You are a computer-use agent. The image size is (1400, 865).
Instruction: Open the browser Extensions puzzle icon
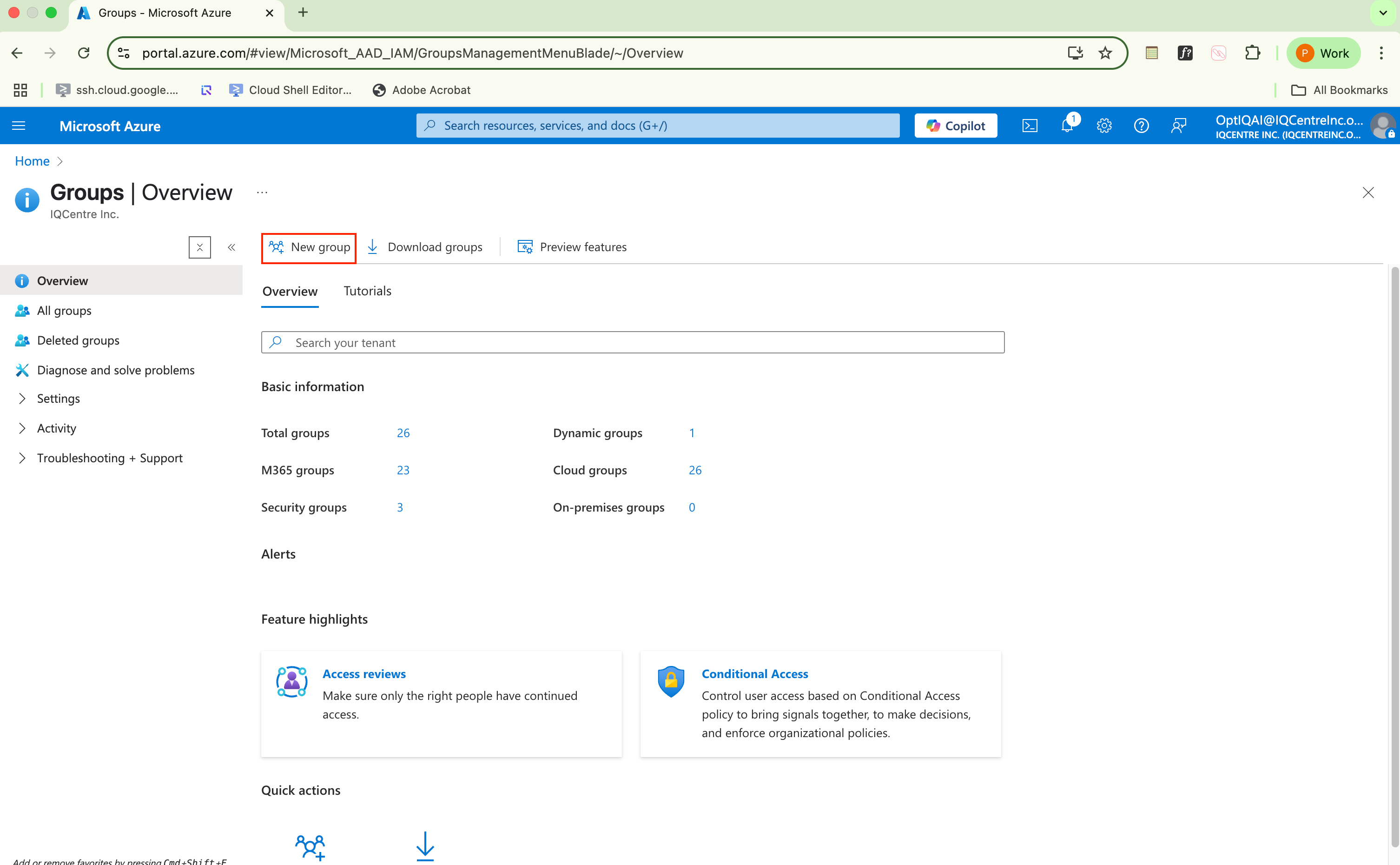coord(1252,53)
